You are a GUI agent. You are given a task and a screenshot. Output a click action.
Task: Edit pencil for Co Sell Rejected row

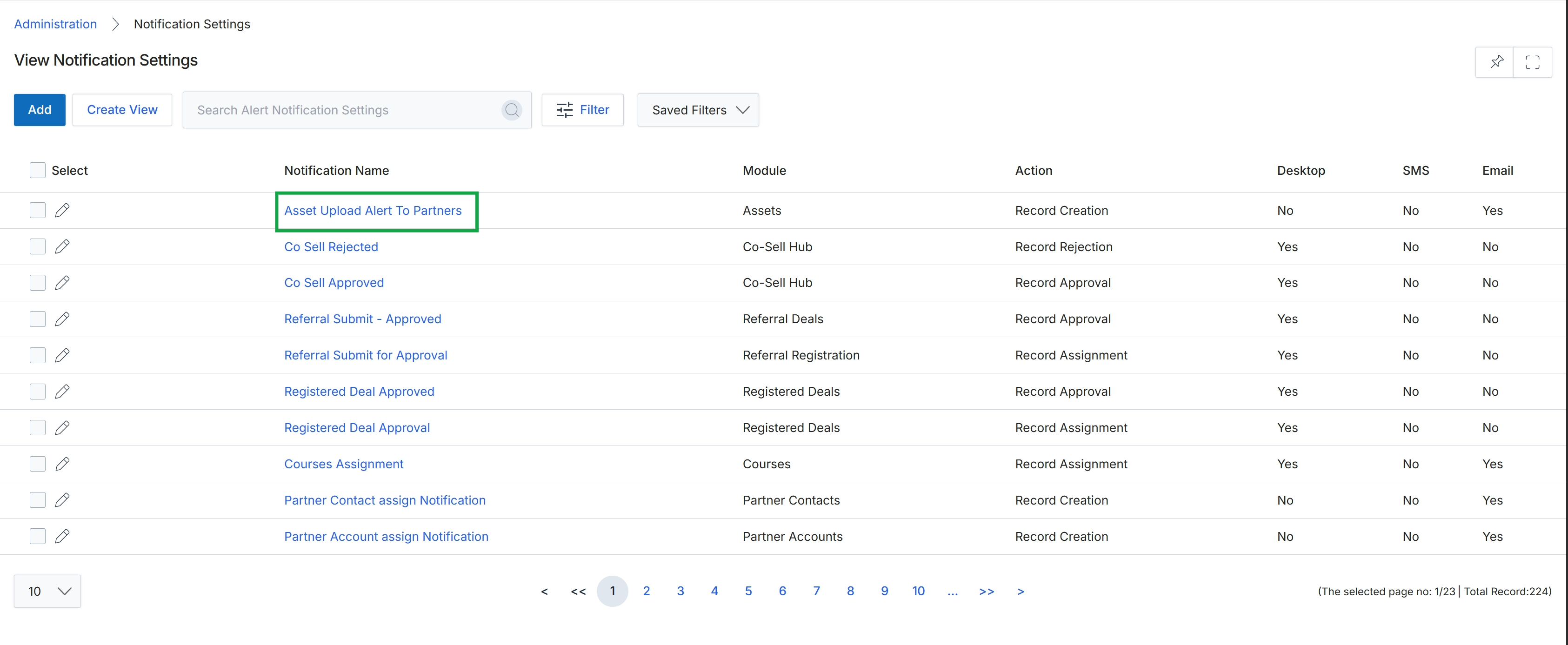pos(62,246)
